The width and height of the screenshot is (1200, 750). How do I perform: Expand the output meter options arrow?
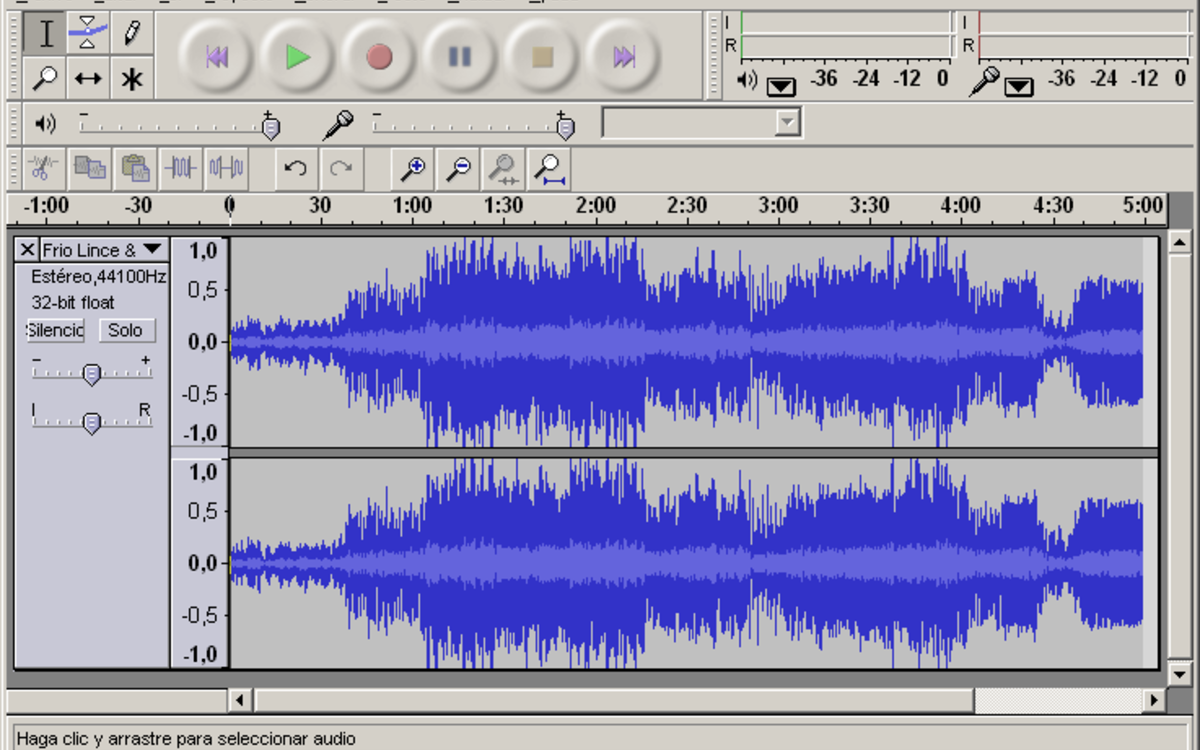pos(781,86)
